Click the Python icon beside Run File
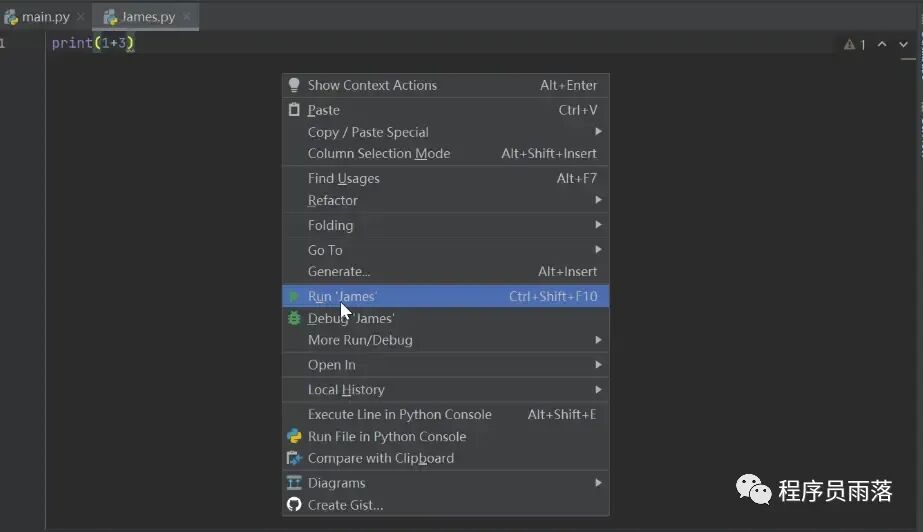 click(x=294, y=436)
